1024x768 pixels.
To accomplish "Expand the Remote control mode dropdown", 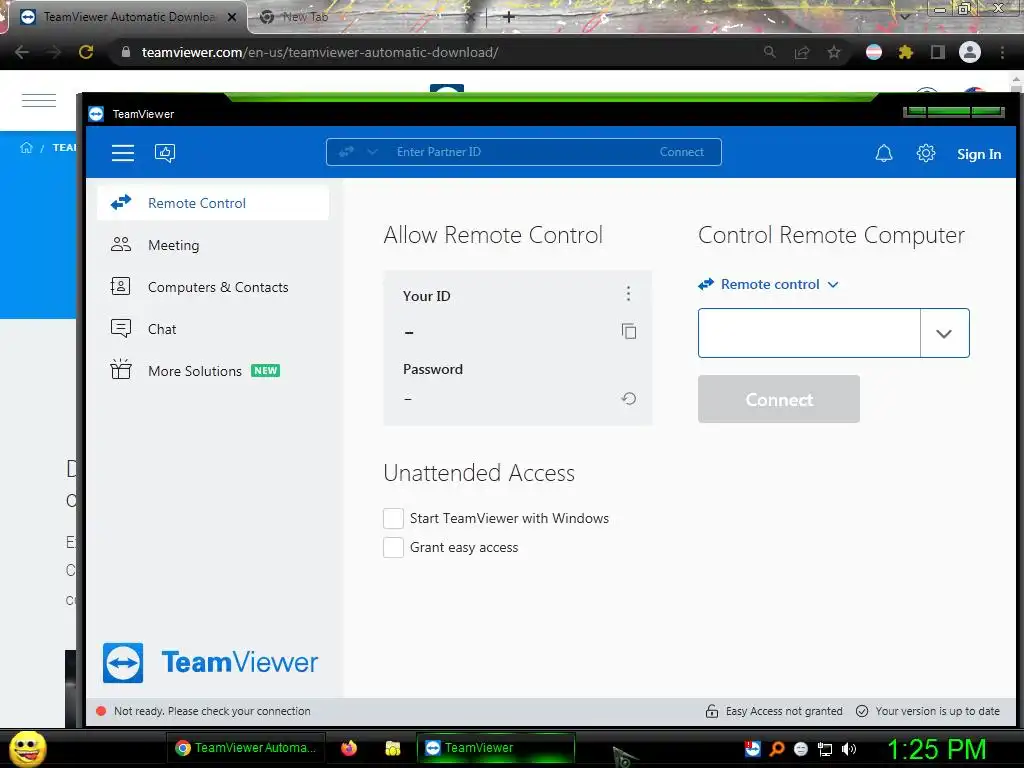I will 768,285.
